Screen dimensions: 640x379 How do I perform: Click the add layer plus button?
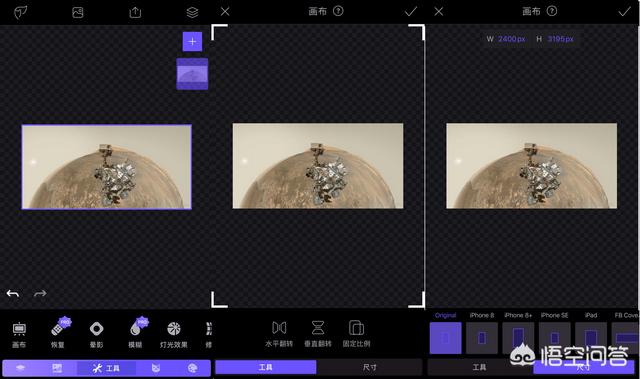(192, 42)
